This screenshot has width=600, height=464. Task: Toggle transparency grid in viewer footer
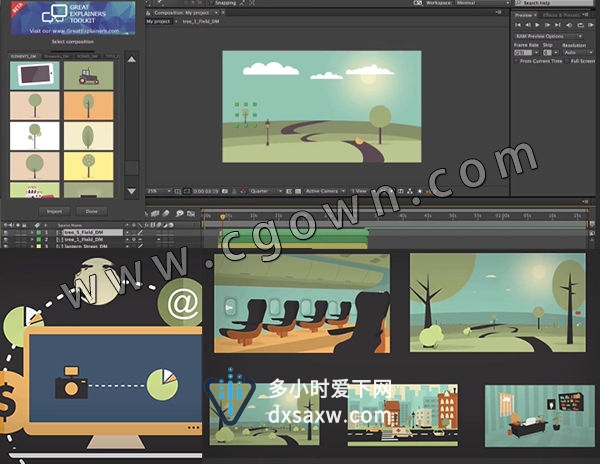[x=298, y=191]
